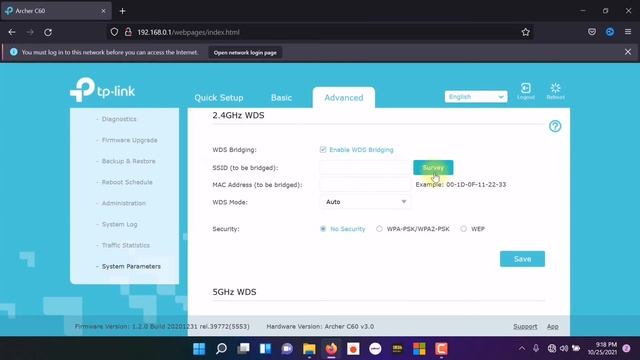Open taskbar Search
The width and height of the screenshot is (640, 360).
pos(221,349)
